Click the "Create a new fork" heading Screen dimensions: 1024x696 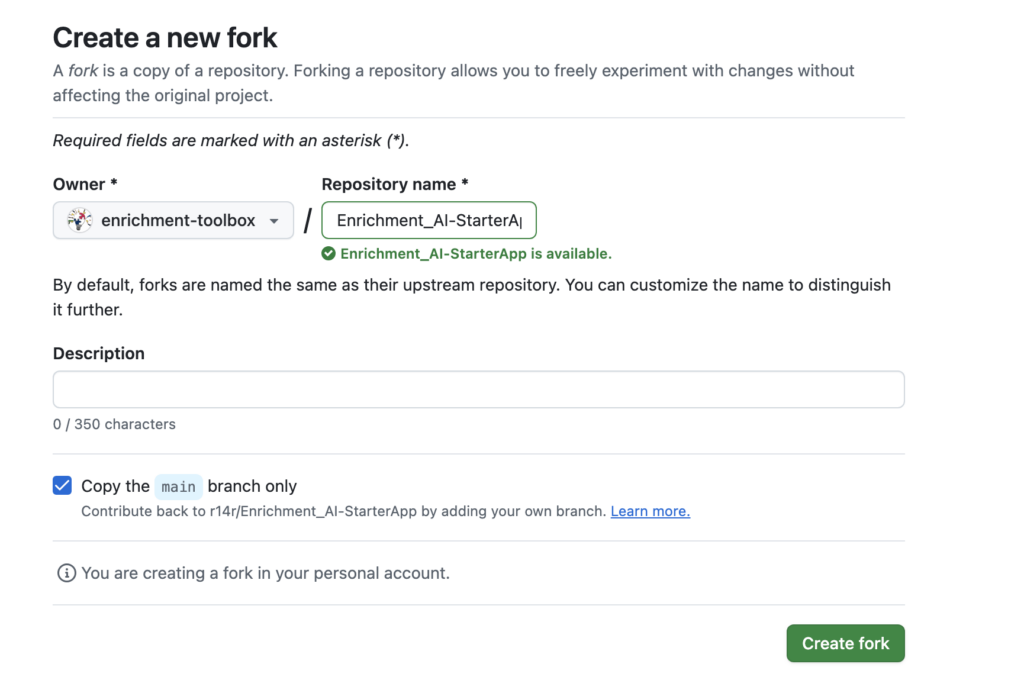165,38
